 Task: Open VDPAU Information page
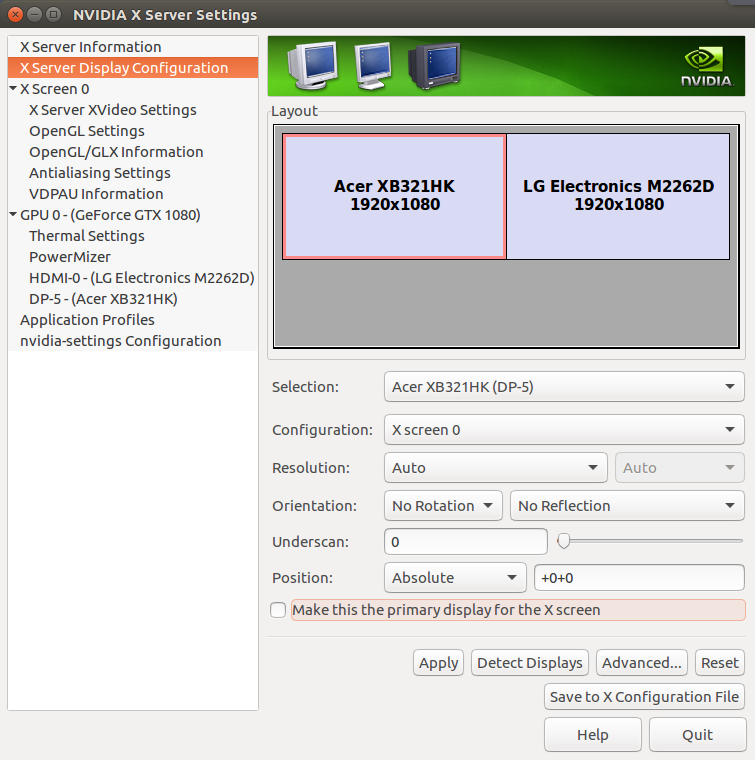point(96,194)
